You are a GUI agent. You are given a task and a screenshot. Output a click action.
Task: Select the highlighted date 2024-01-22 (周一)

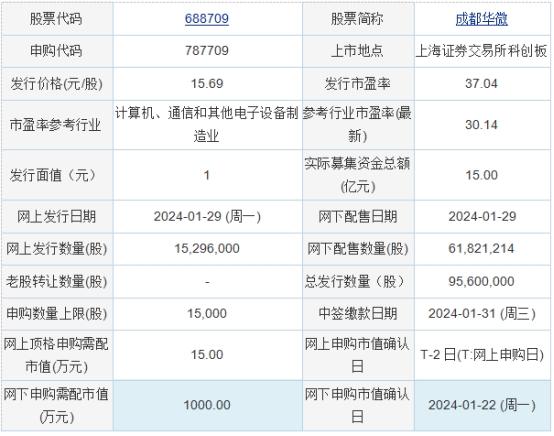(x=482, y=405)
